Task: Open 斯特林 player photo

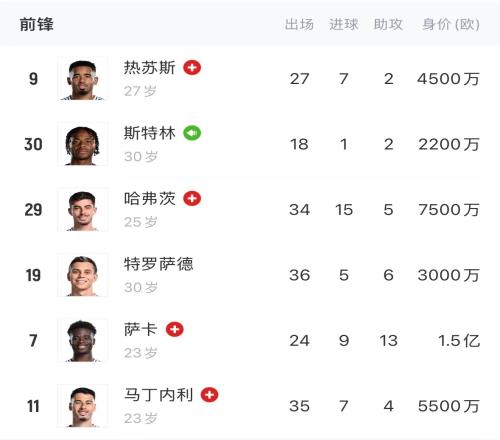Action: 82,144
